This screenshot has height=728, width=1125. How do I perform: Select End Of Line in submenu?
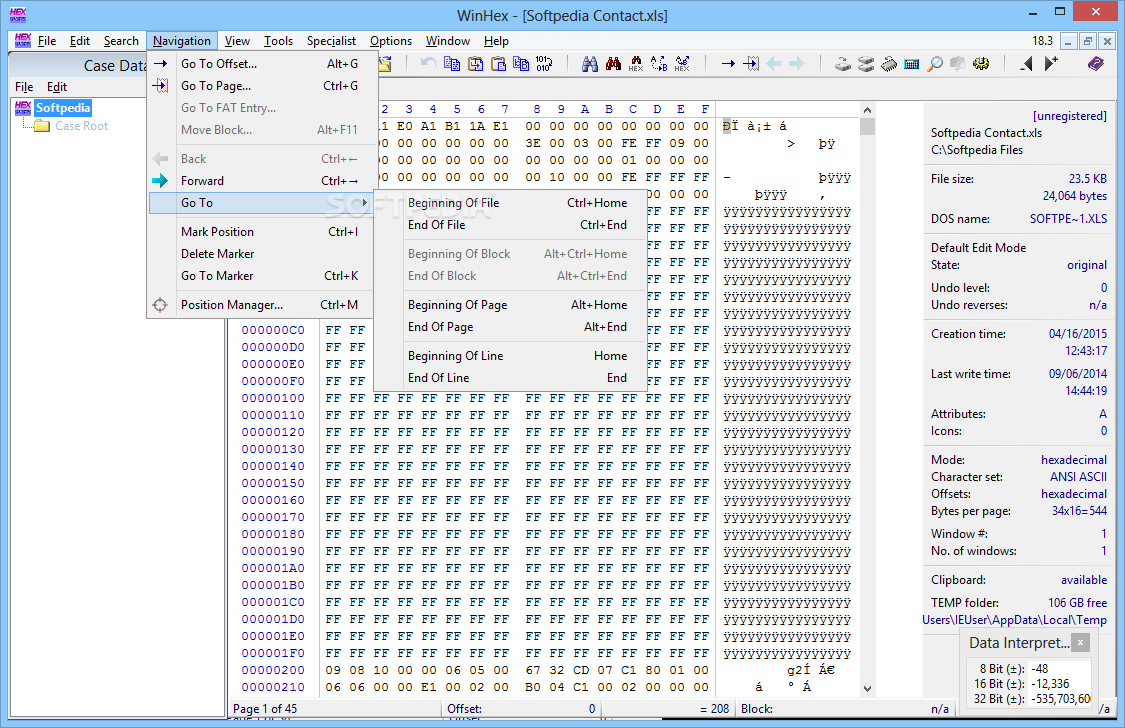[x=510, y=377]
